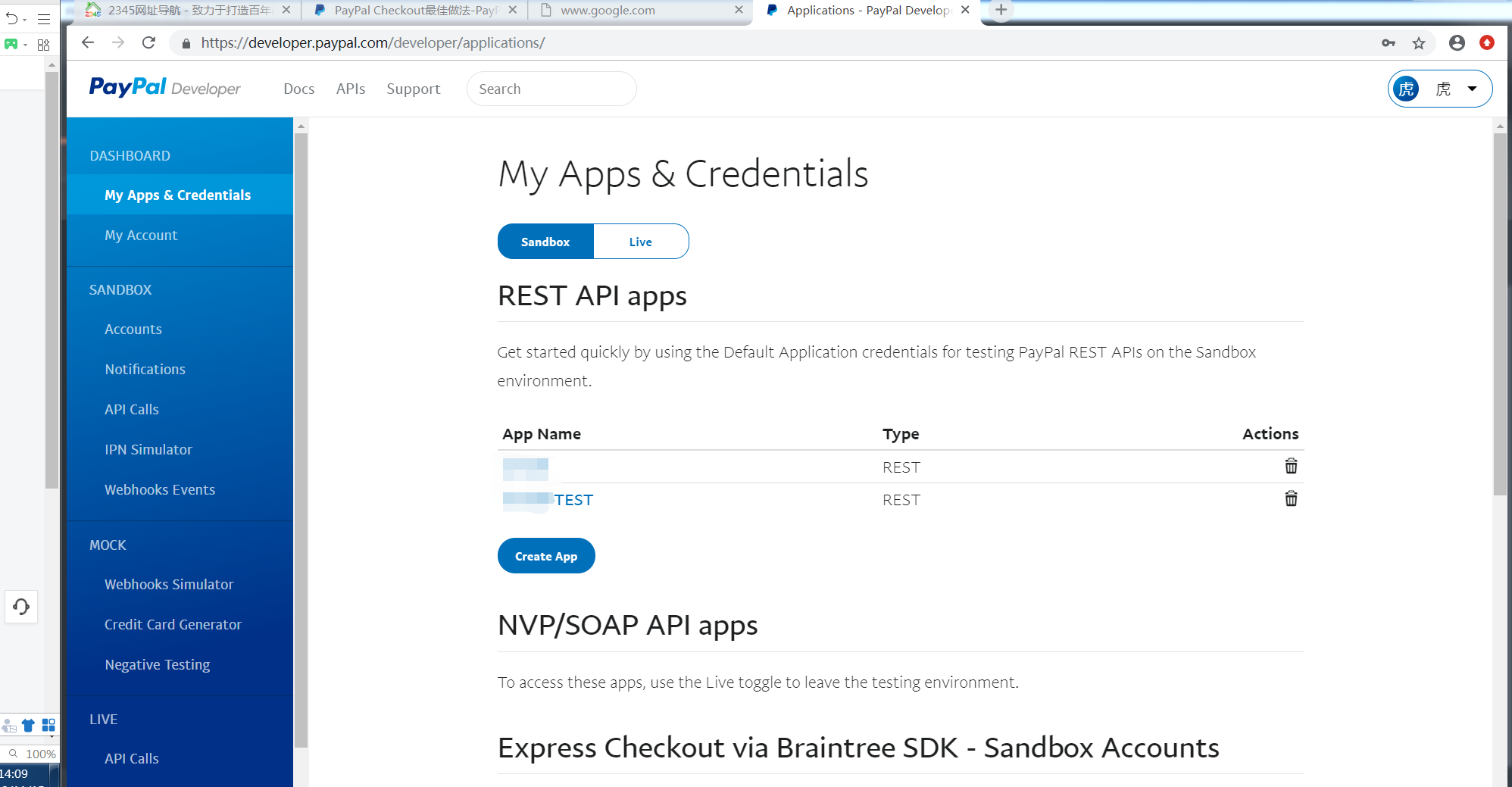The width and height of the screenshot is (1512, 787).
Task: Click the Create App button
Action: pyautogui.click(x=546, y=556)
